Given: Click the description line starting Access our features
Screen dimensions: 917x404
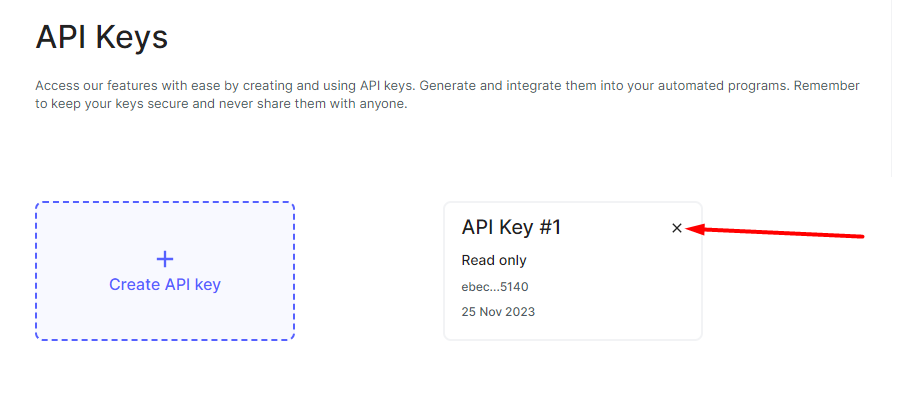Looking at the screenshot, I should click(x=447, y=86).
